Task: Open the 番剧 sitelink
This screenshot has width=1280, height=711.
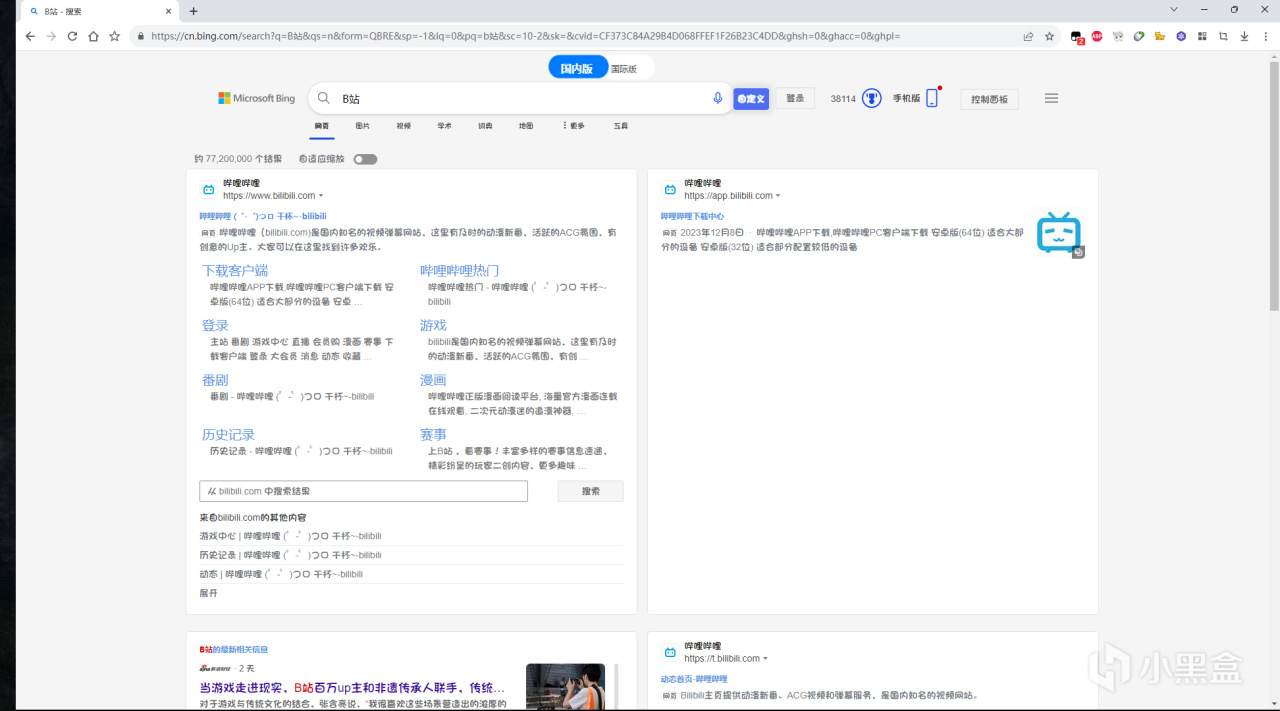Action: (x=215, y=380)
